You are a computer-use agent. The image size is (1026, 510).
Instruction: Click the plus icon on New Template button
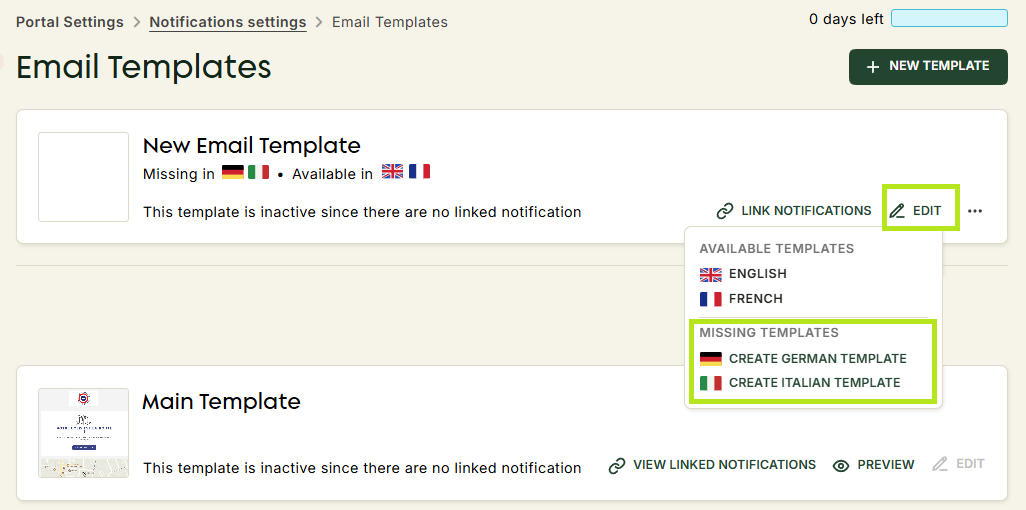click(x=873, y=67)
